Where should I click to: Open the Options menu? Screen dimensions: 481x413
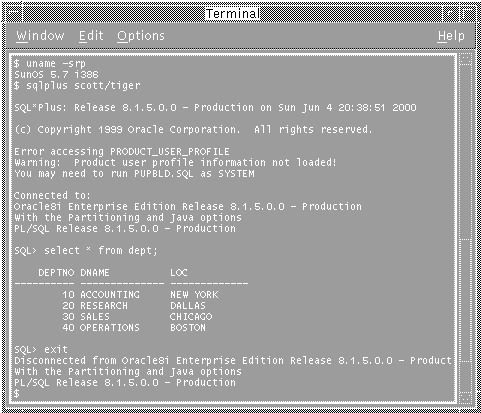coord(141,36)
